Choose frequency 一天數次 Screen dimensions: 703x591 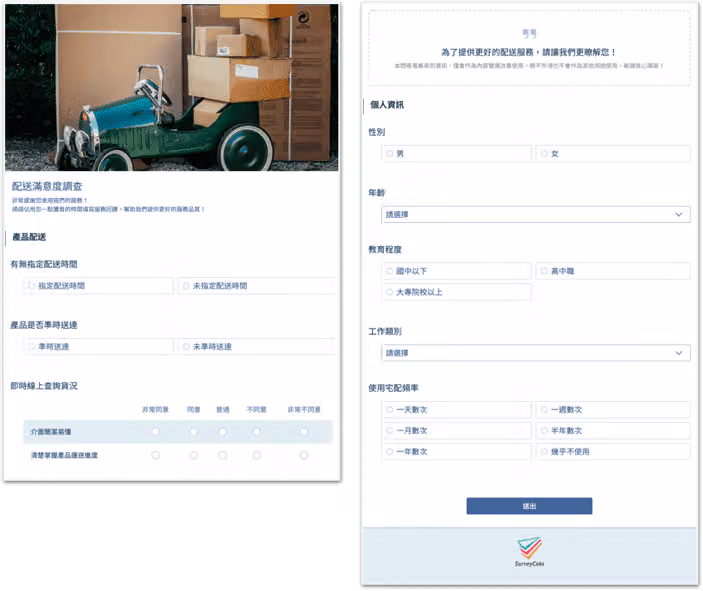click(457, 410)
